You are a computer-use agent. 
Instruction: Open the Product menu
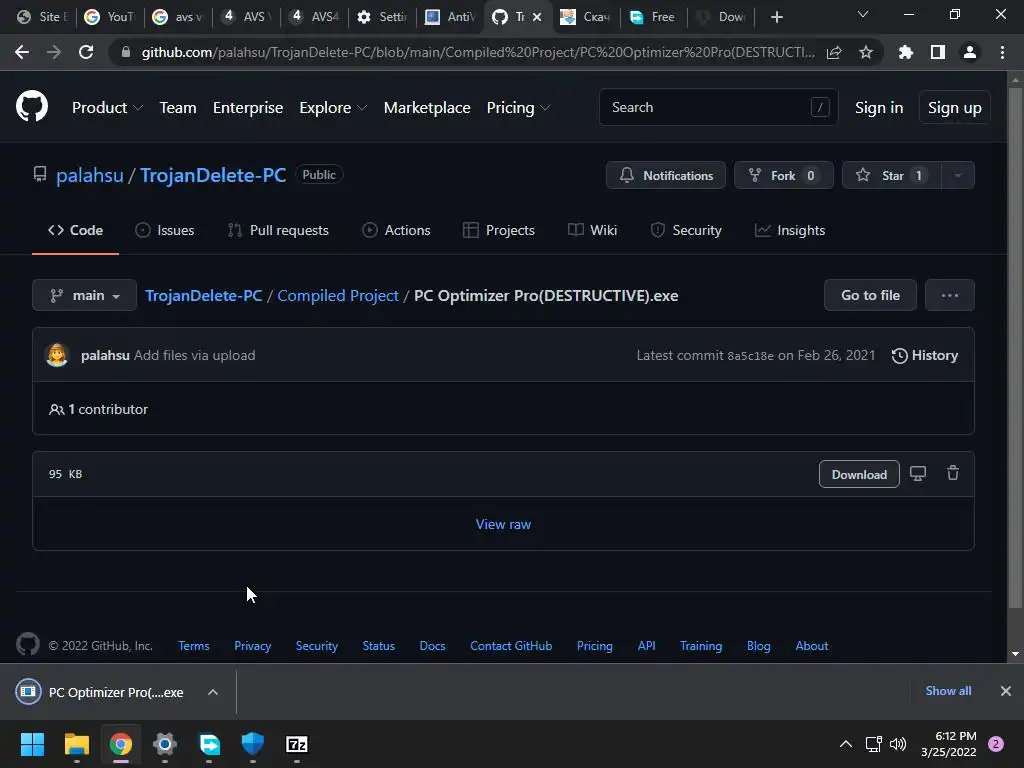(107, 108)
